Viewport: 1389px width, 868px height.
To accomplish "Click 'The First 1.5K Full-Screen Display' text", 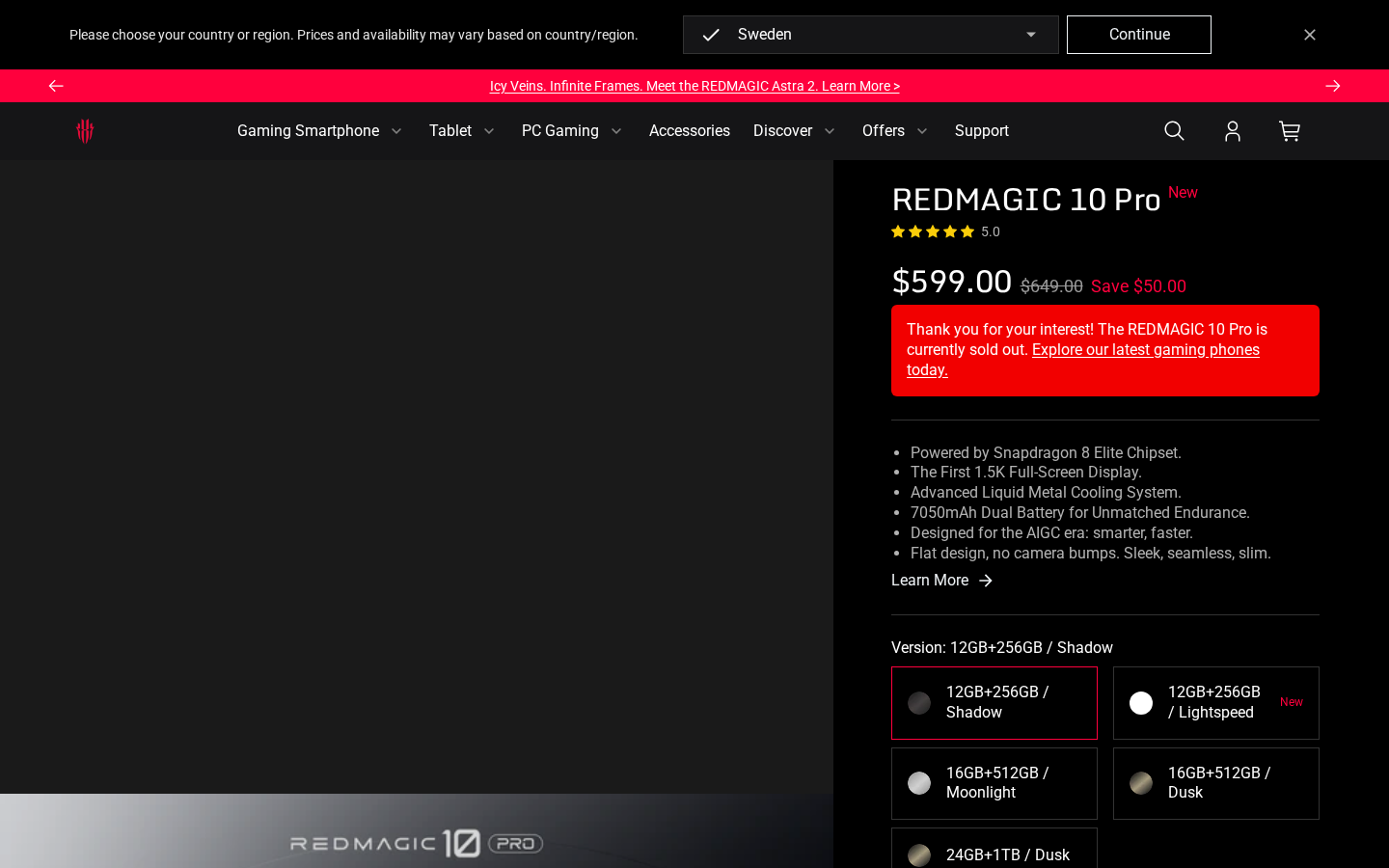I will 1026,473.
